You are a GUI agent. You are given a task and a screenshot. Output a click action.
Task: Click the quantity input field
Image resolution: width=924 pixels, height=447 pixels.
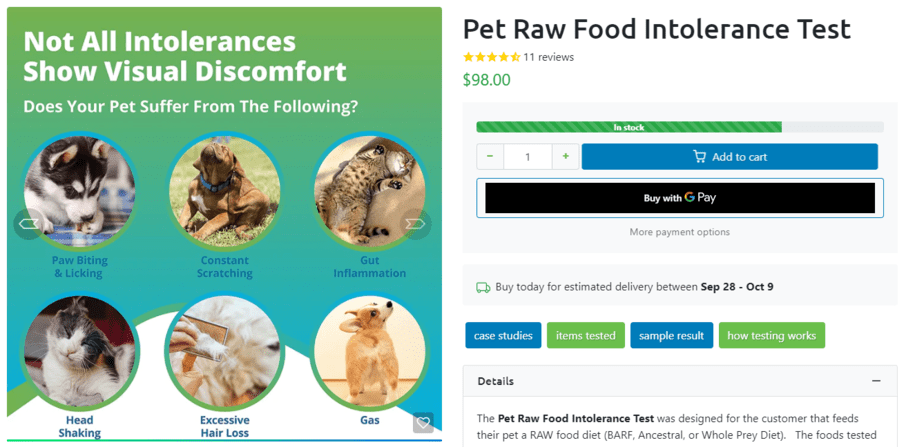point(528,156)
